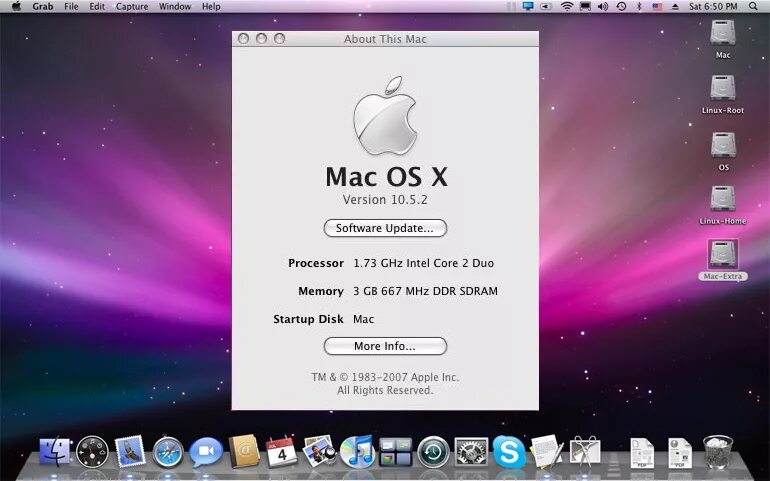This screenshot has height=481, width=770.
Task: Launch Time Machine from the Dock
Action: tap(433, 452)
